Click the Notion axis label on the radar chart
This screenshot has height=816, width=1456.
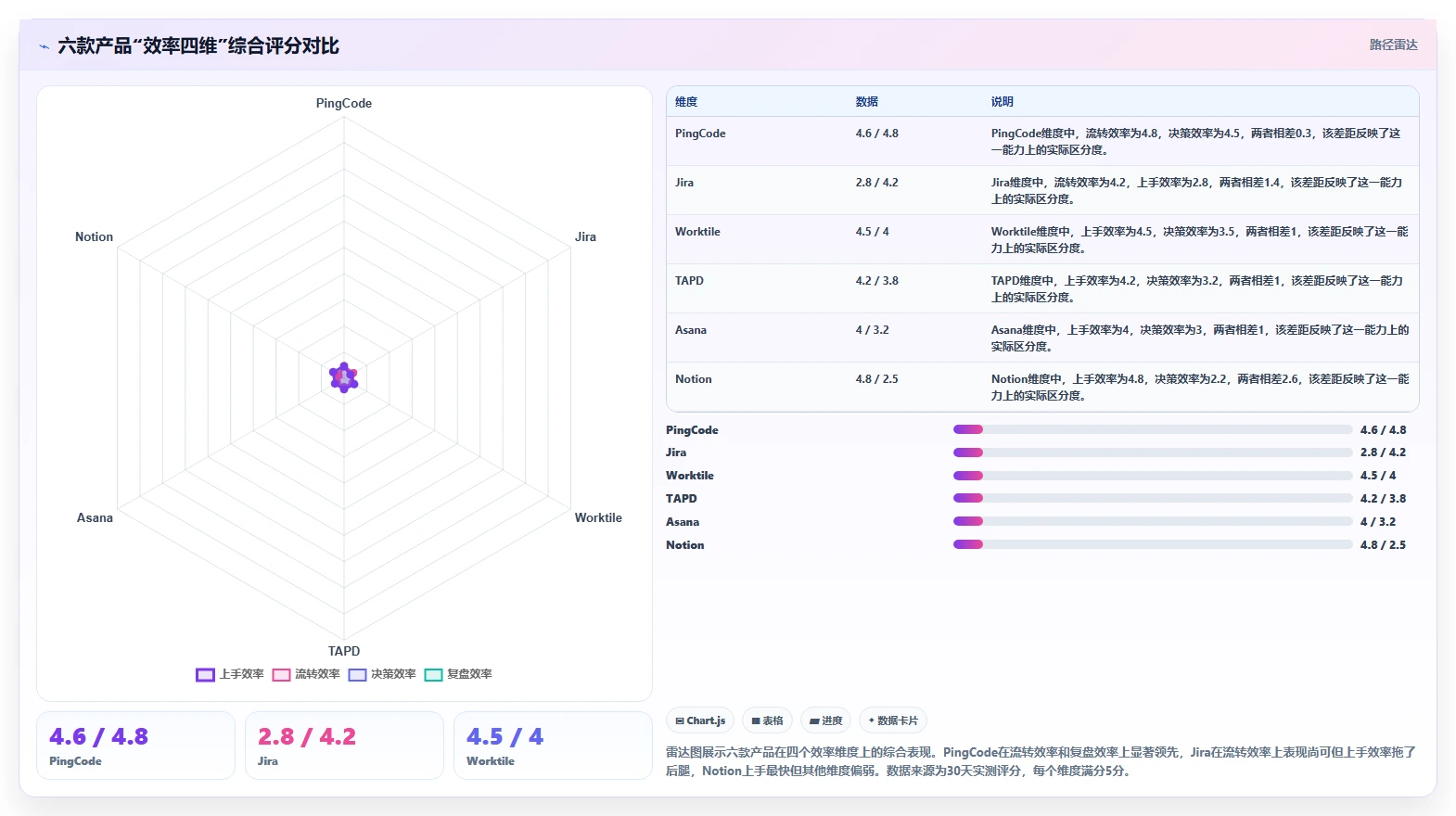point(94,236)
